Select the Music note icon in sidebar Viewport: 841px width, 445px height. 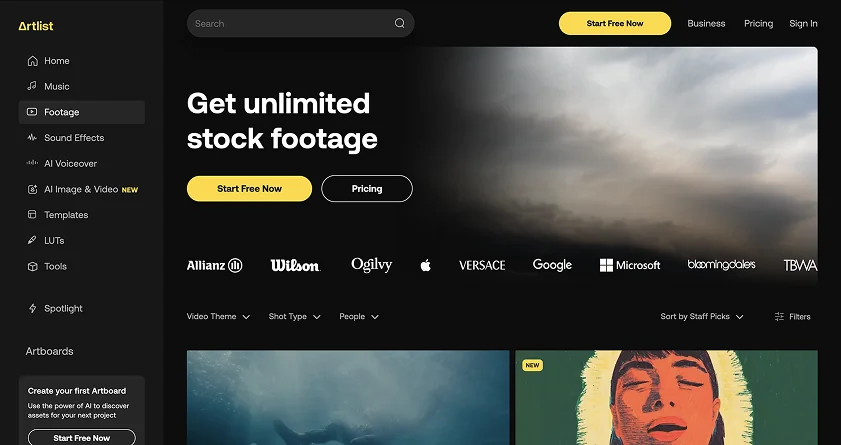pos(32,86)
